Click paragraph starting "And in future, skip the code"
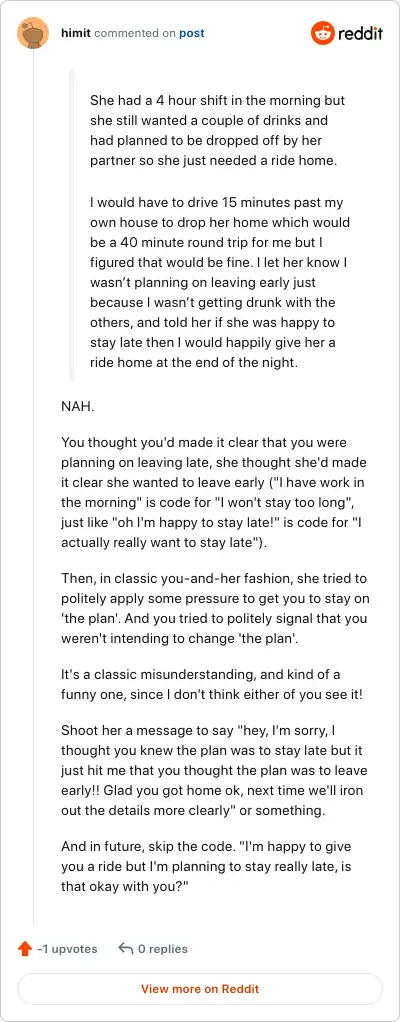This screenshot has width=400, height=1022. tap(207, 864)
